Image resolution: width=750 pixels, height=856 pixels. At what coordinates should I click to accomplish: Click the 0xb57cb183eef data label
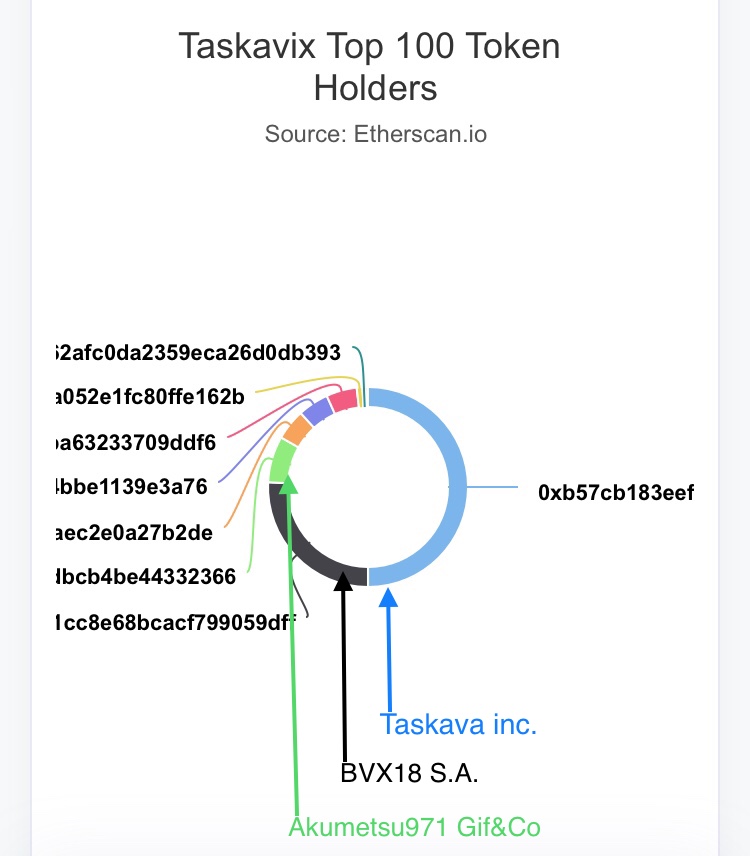(x=615, y=492)
